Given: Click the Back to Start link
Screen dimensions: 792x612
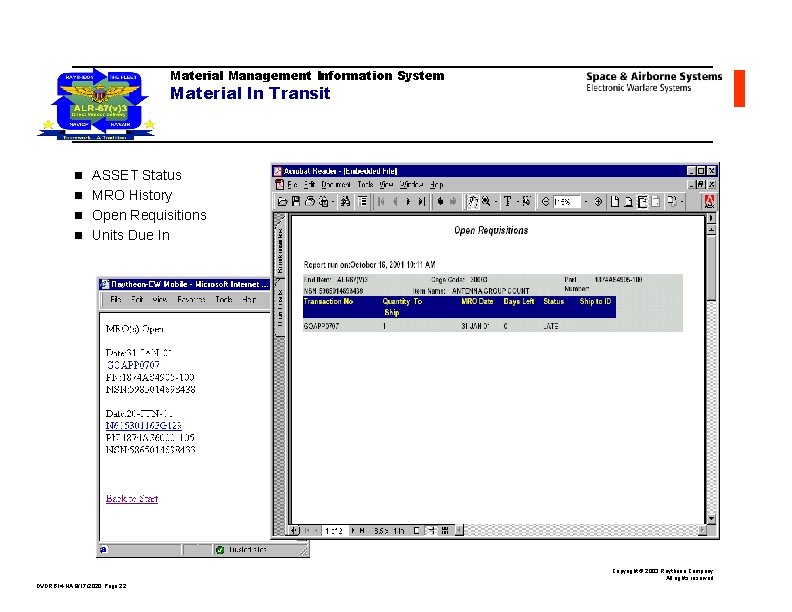Looking at the screenshot, I should [x=132, y=498].
